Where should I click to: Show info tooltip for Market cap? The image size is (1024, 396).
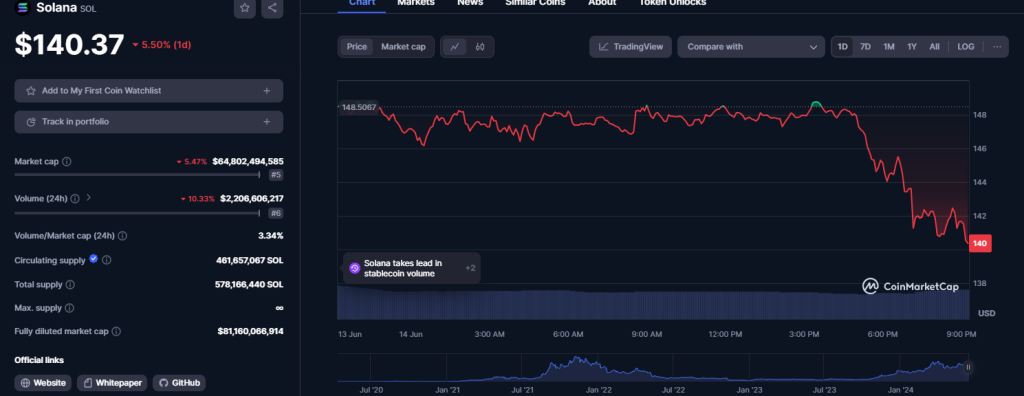click(67, 161)
